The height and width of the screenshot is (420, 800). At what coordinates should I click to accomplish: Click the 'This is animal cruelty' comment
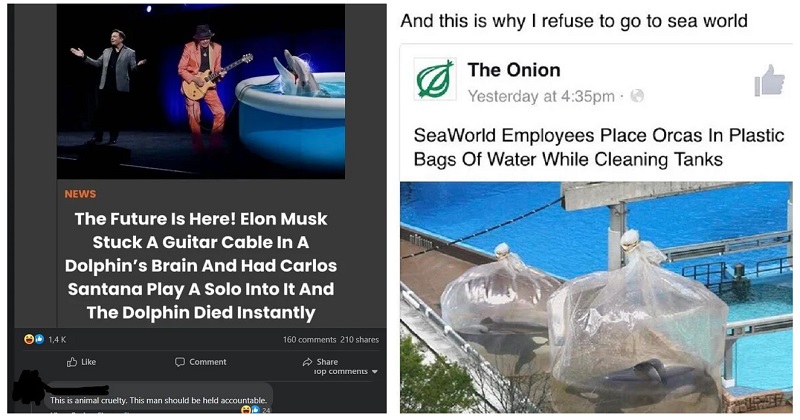[158, 401]
